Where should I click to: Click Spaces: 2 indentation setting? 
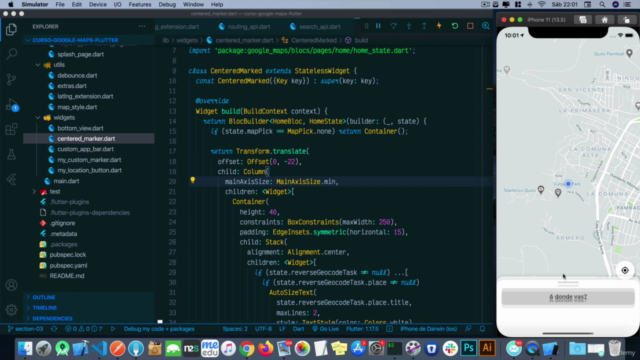[235, 329]
